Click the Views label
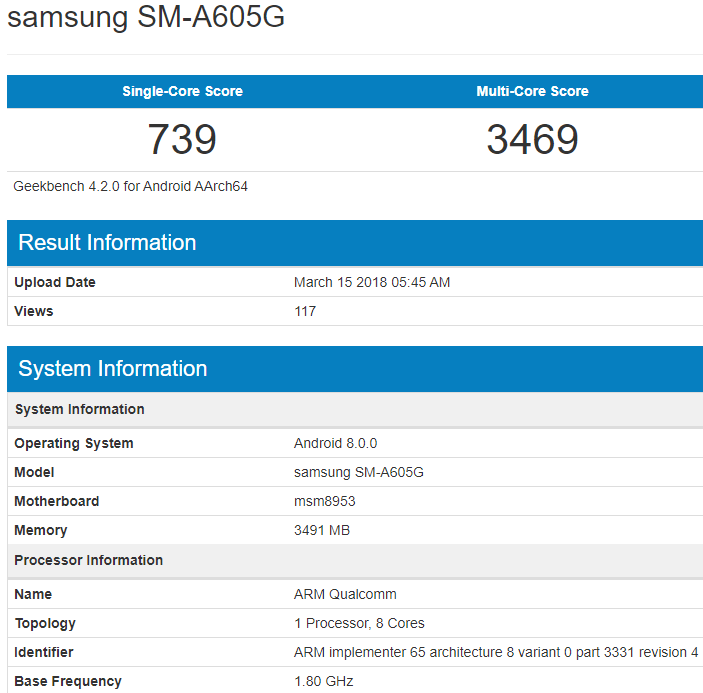Image resolution: width=703 pixels, height=693 pixels. point(34,311)
